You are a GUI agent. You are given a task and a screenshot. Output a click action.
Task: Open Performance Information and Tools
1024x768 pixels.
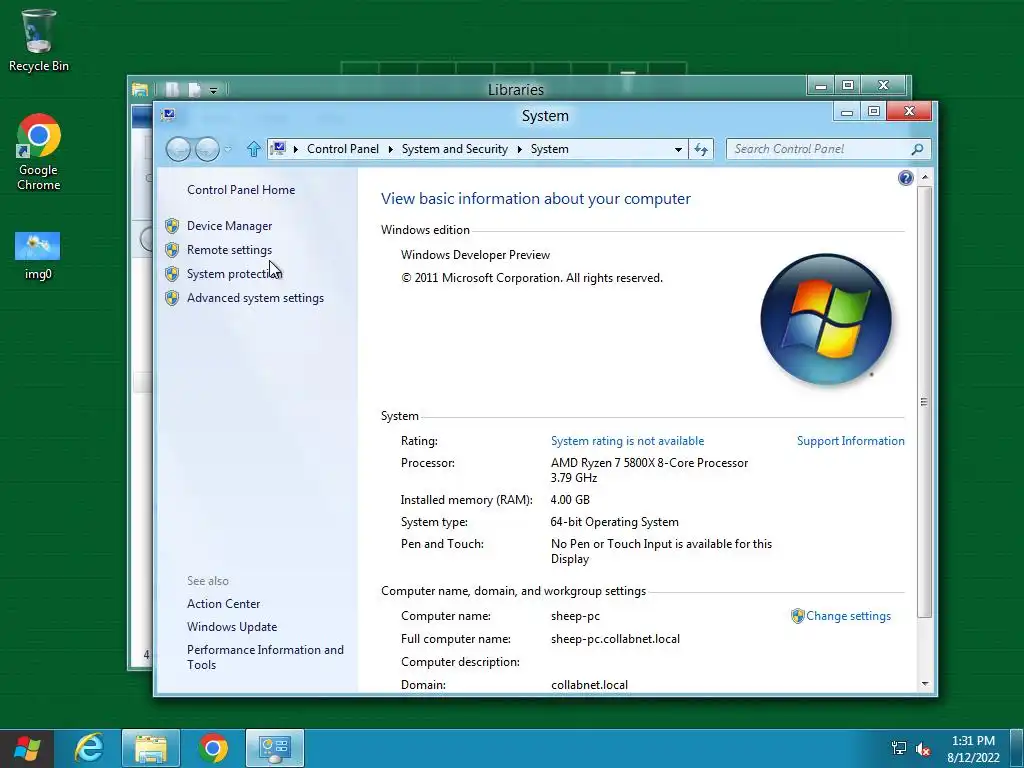(x=265, y=657)
